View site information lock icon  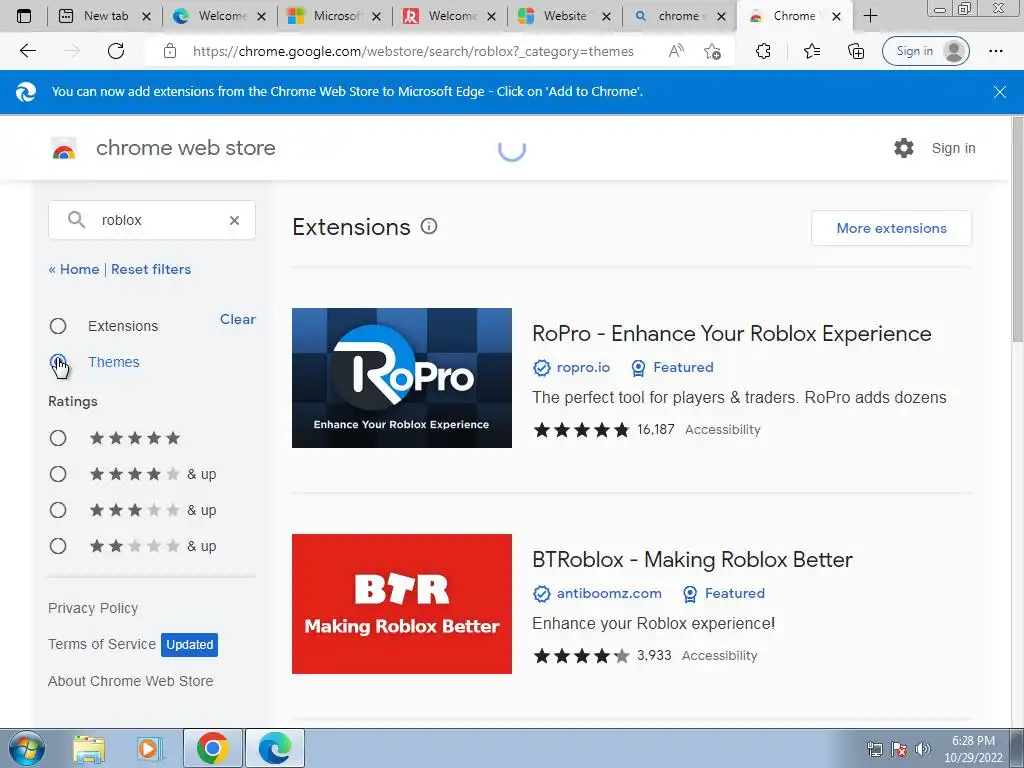coord(170,51)
